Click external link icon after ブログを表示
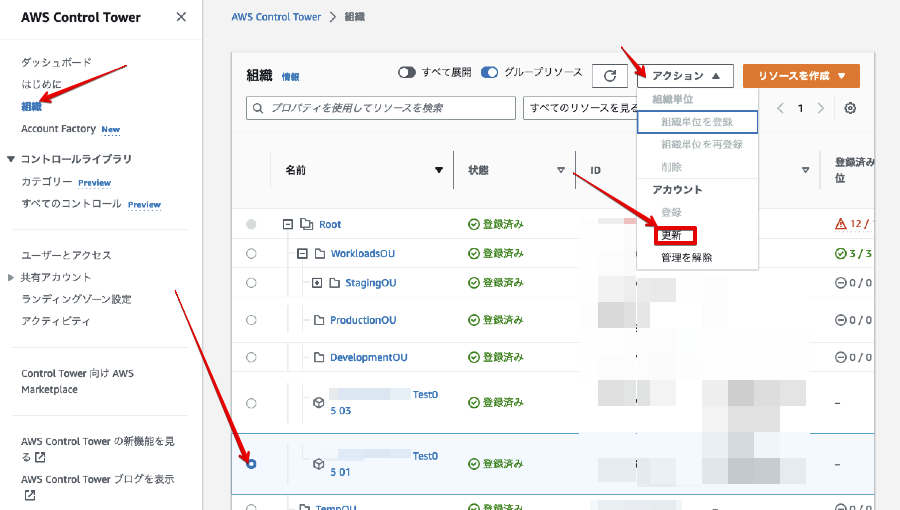 [x=30, y=495]
